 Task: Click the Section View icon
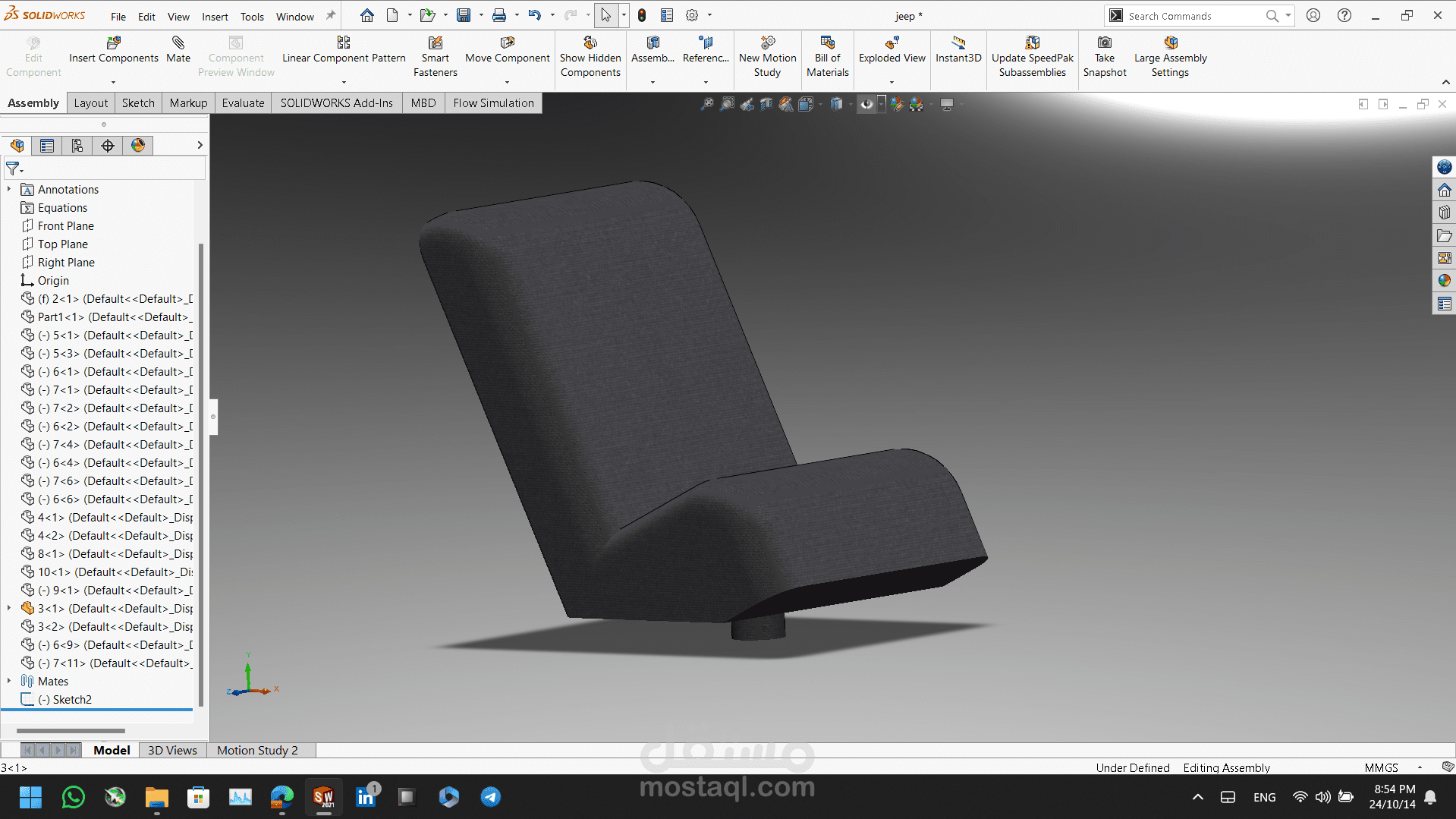(766, 104)
